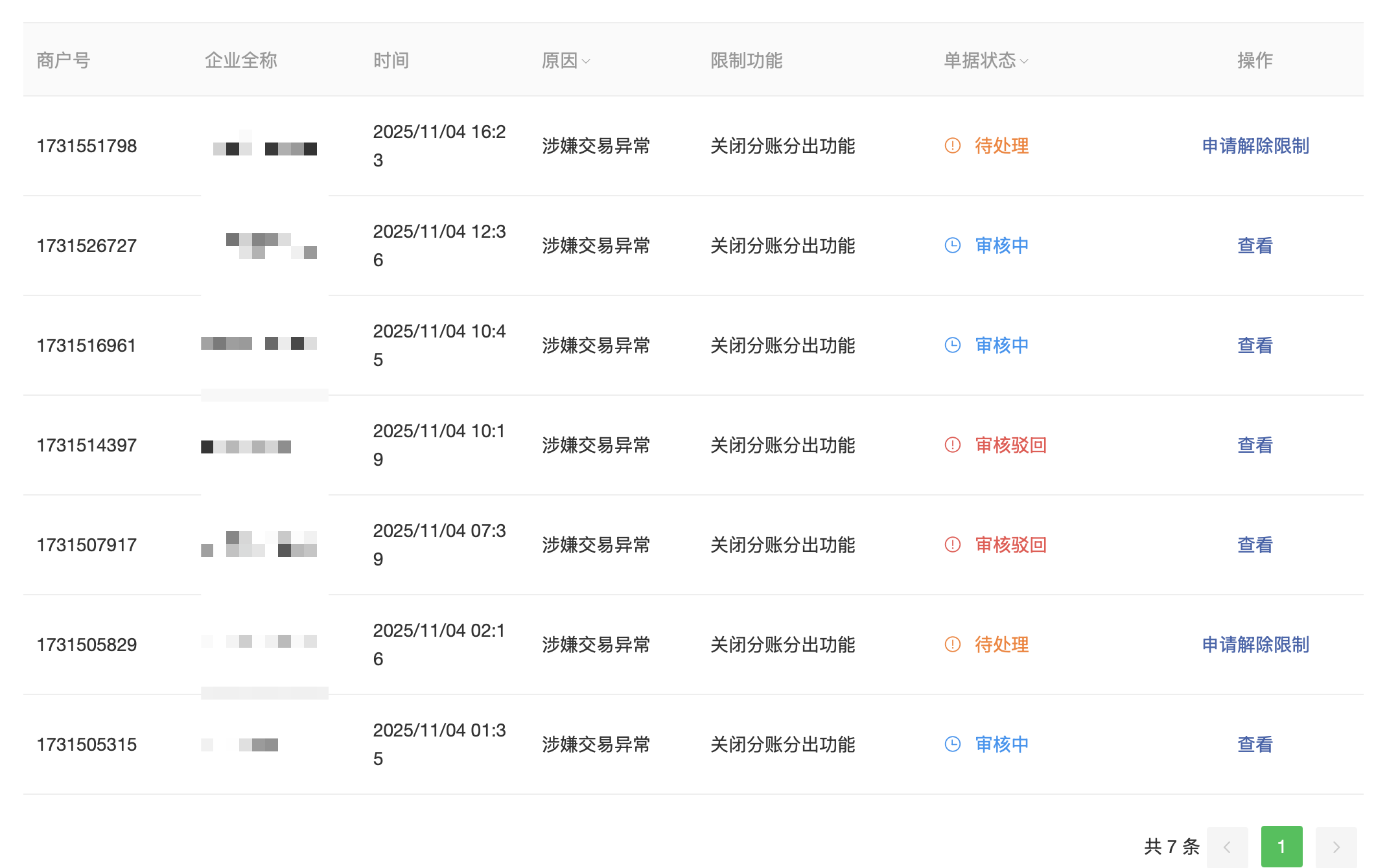Click the pending status icon for merchant 1731551798
Screen dimensions: 1387x868
[952, 146]
